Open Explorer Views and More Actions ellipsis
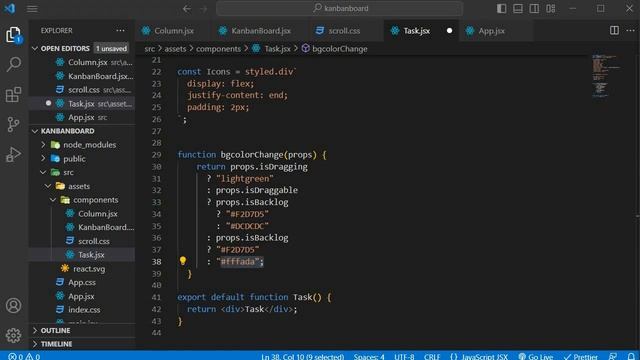640x360 pixels. tap(120, 31)
